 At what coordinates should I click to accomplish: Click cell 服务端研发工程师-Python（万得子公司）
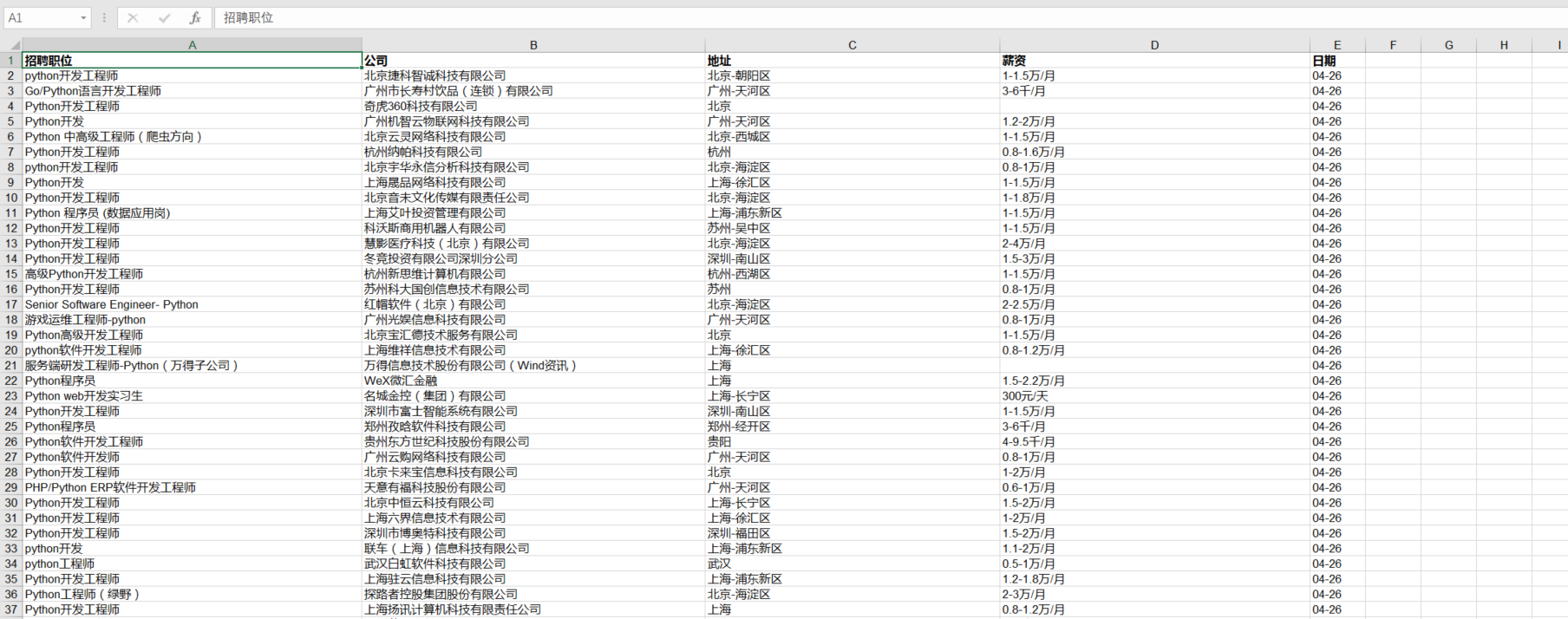click(192, 366)
